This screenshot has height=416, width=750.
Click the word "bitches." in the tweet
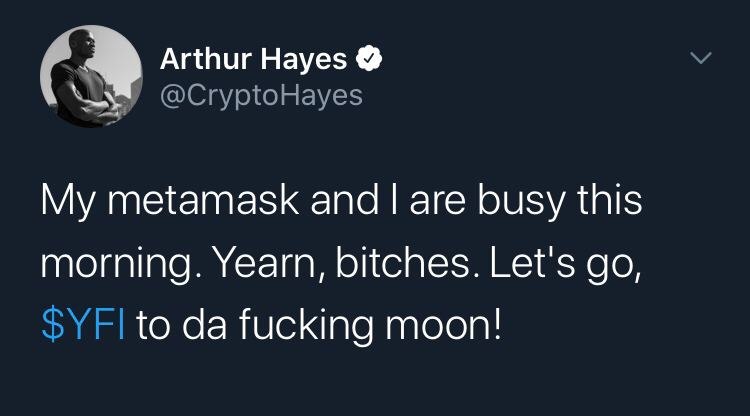click(423, 264)
